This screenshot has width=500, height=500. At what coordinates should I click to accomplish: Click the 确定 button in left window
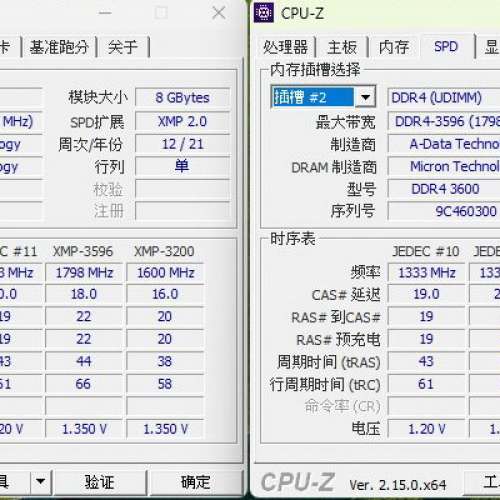(196, 482)
